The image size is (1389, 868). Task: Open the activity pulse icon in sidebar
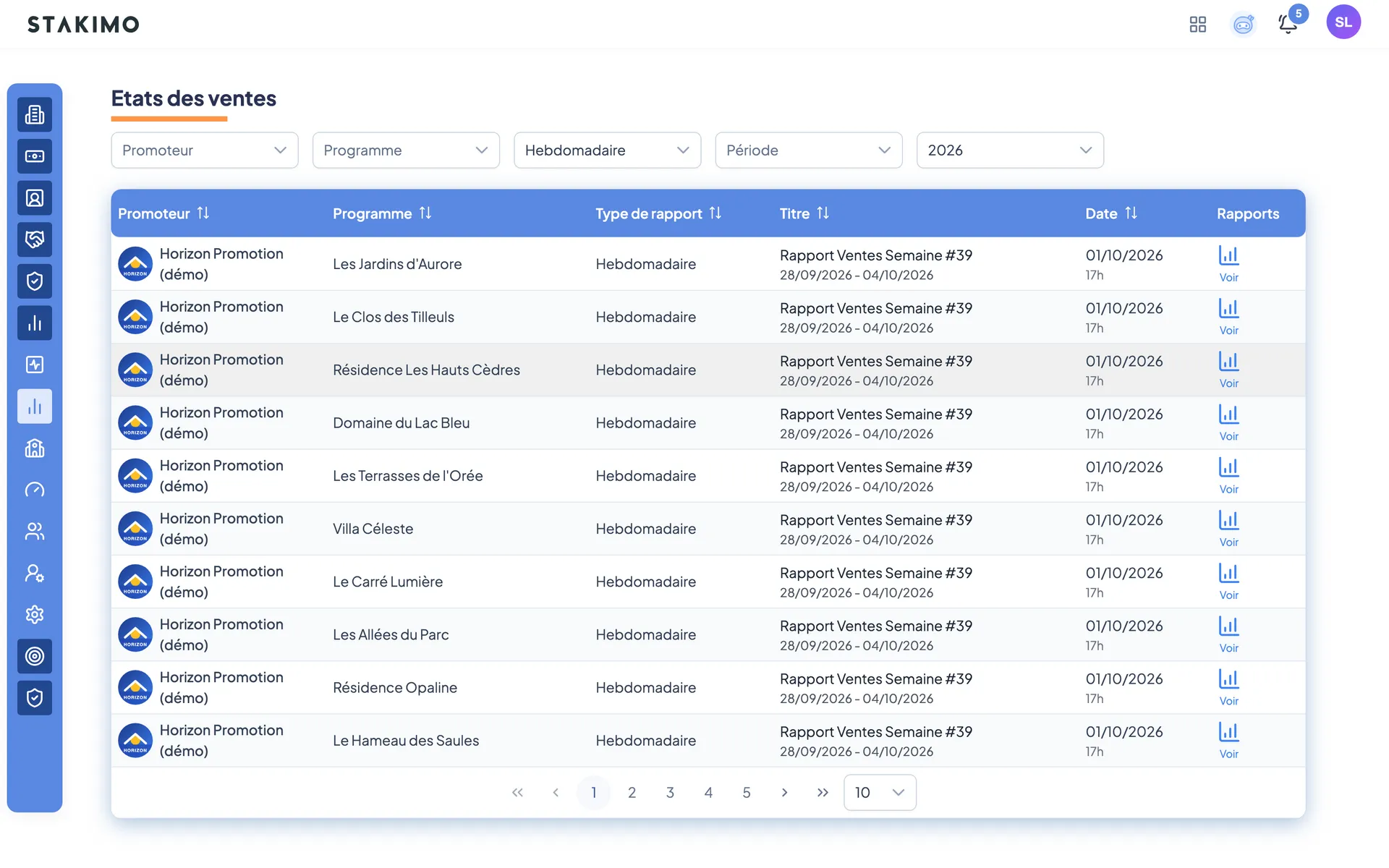(x=35, y=365)
